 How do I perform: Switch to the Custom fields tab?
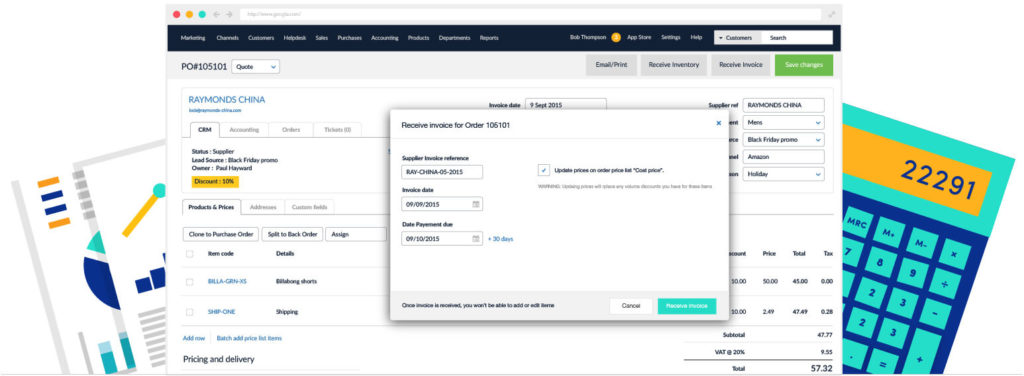point(310,207)
